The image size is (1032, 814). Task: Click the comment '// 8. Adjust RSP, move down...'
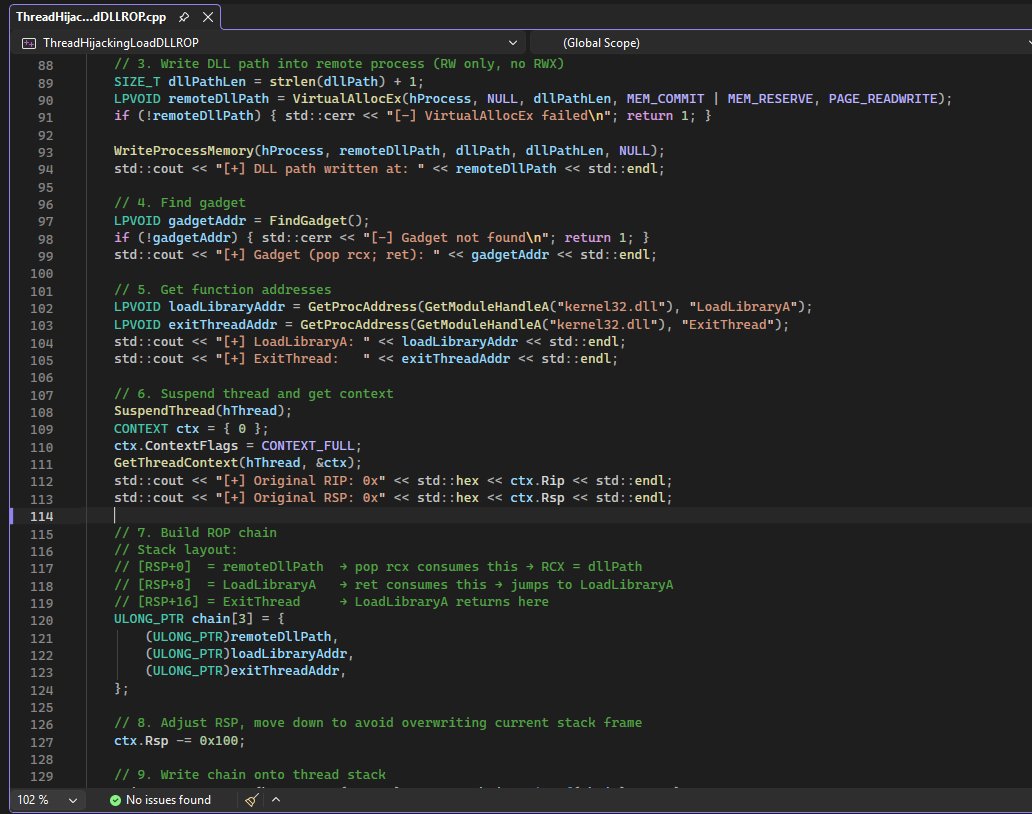pyautogui.click(x=378, y=723)
